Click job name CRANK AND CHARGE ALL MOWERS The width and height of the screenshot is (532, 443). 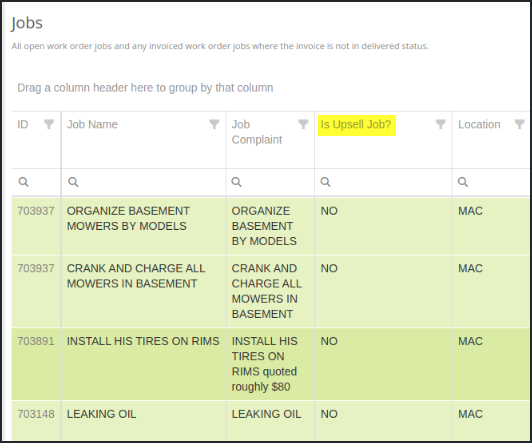(136, 276)
